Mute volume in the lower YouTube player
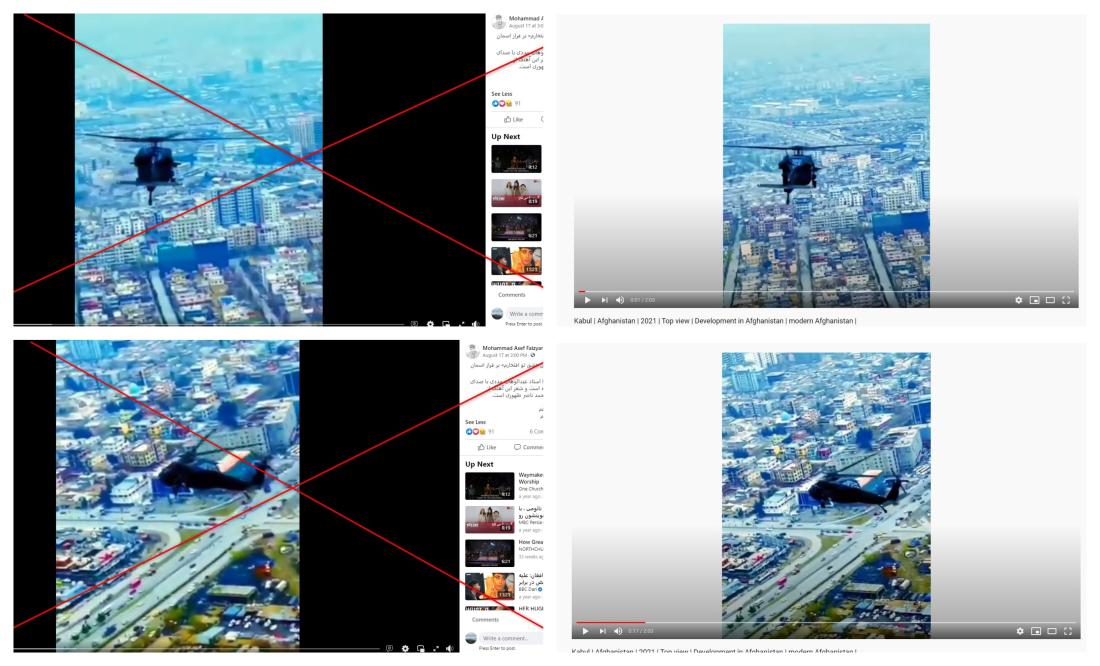Viewport: 1100px width, 666px height. click(618, 631)
